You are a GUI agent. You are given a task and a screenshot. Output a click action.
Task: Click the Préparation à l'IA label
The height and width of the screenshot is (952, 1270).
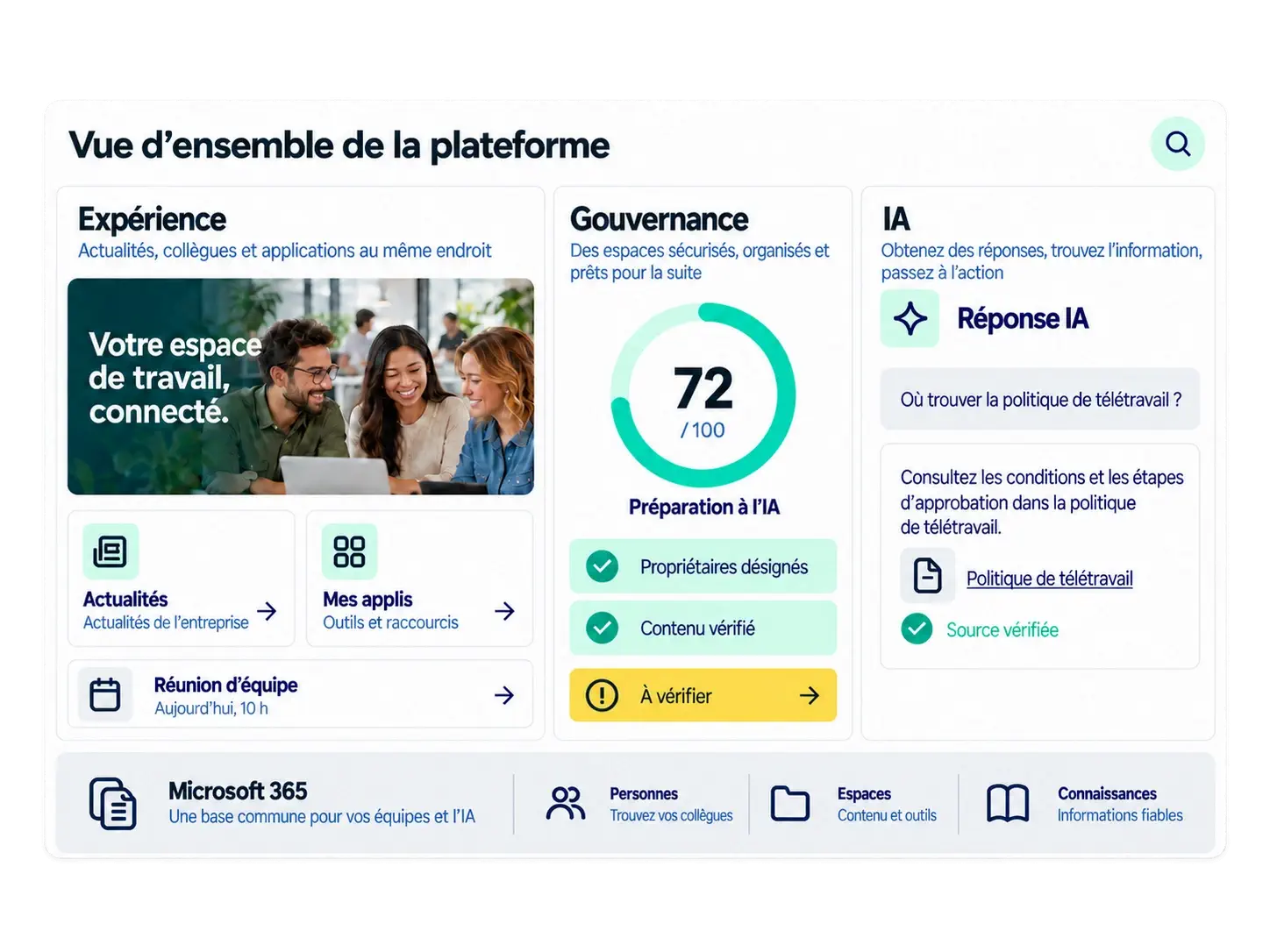pos(704,507)
